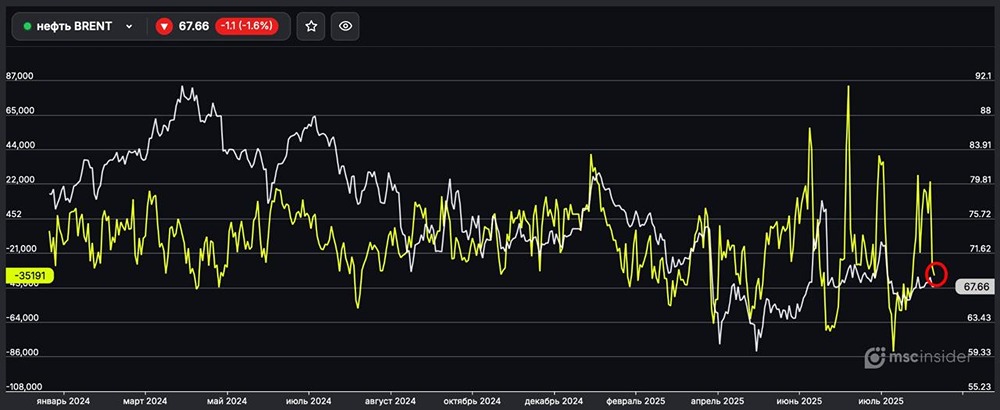
Task: Toggle visibility with the eye icon
Action: coord(345,26)
